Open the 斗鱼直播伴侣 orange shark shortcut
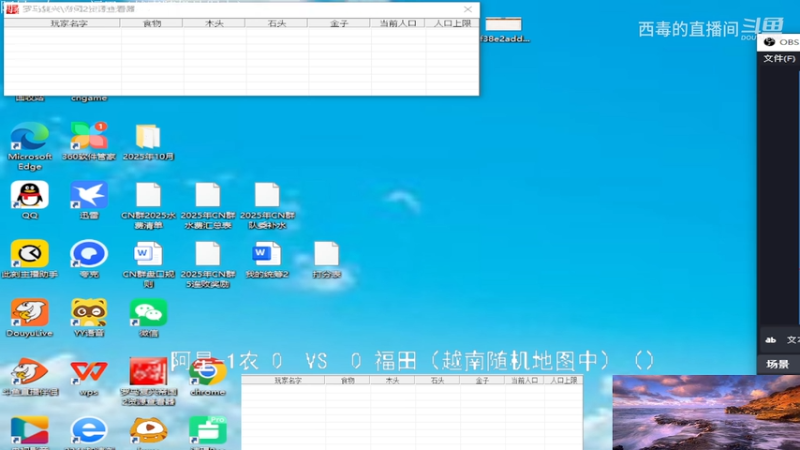The width and height of the screenshot is (800, 450). [29, 377]
